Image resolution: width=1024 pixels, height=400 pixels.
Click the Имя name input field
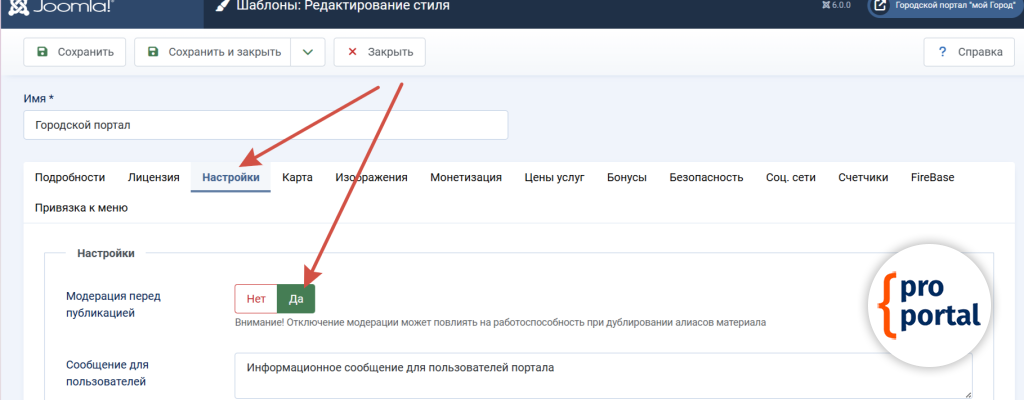point(265,125)
